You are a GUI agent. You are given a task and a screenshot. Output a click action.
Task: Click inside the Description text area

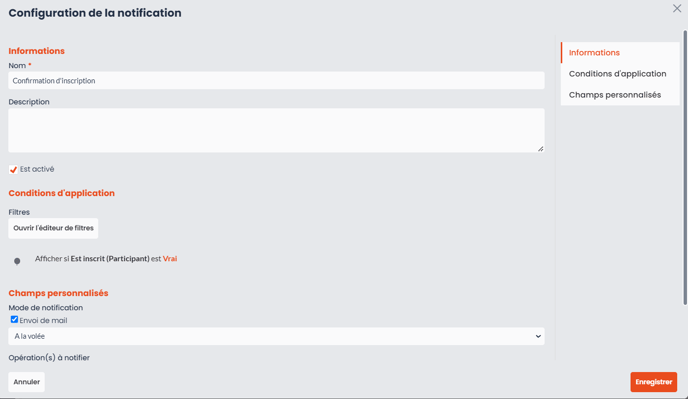coord(276,130)
